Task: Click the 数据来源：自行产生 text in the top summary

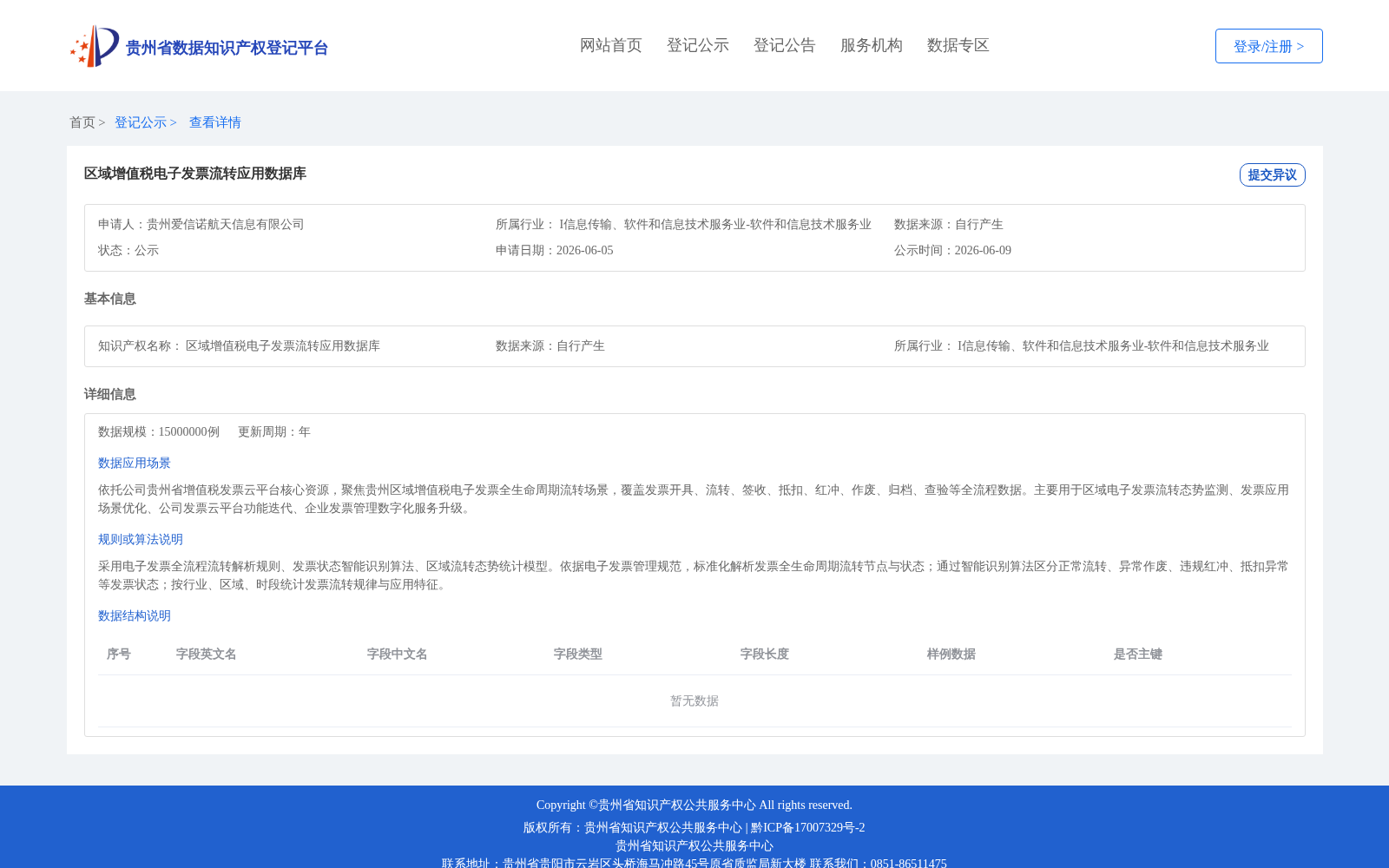Action: pos(948,224)
